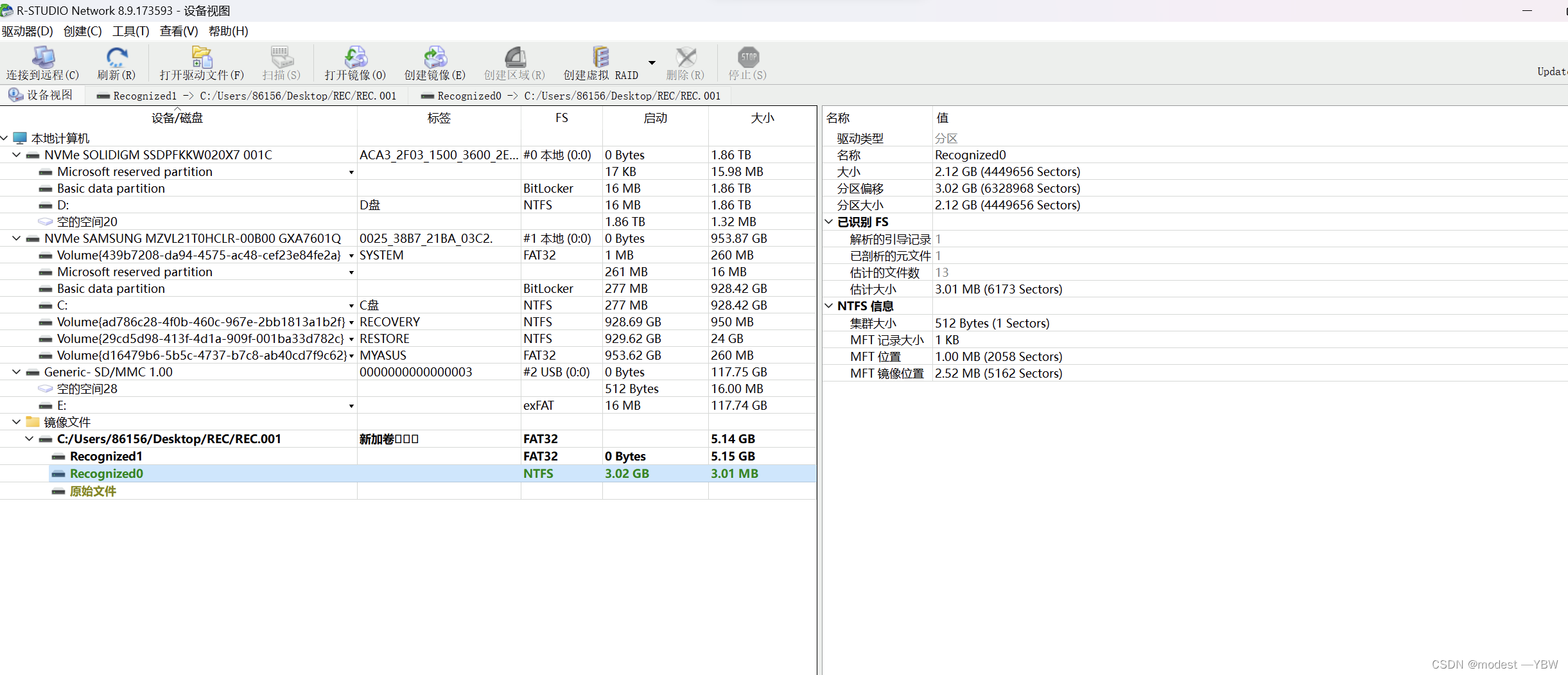
Task: Click the Create Image (创建镜像) icon
Action: [435, 57]
